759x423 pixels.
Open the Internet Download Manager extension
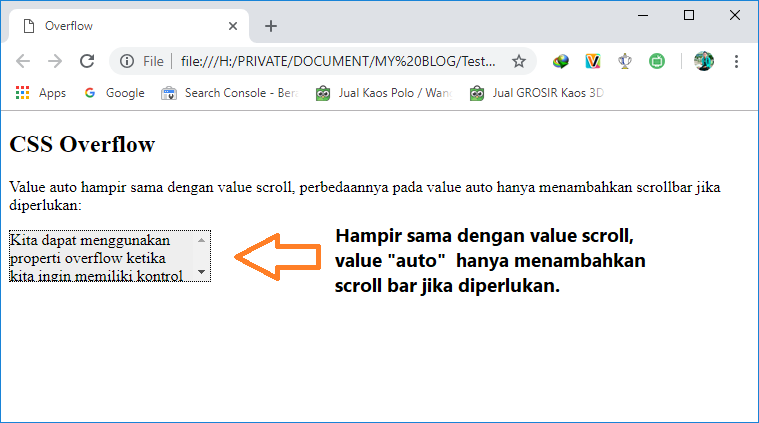(561, 61)
